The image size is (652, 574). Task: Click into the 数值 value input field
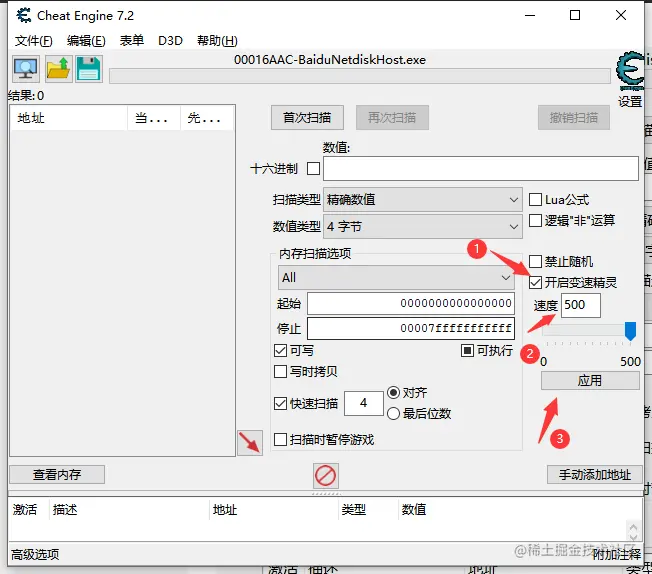pos(481,168)
